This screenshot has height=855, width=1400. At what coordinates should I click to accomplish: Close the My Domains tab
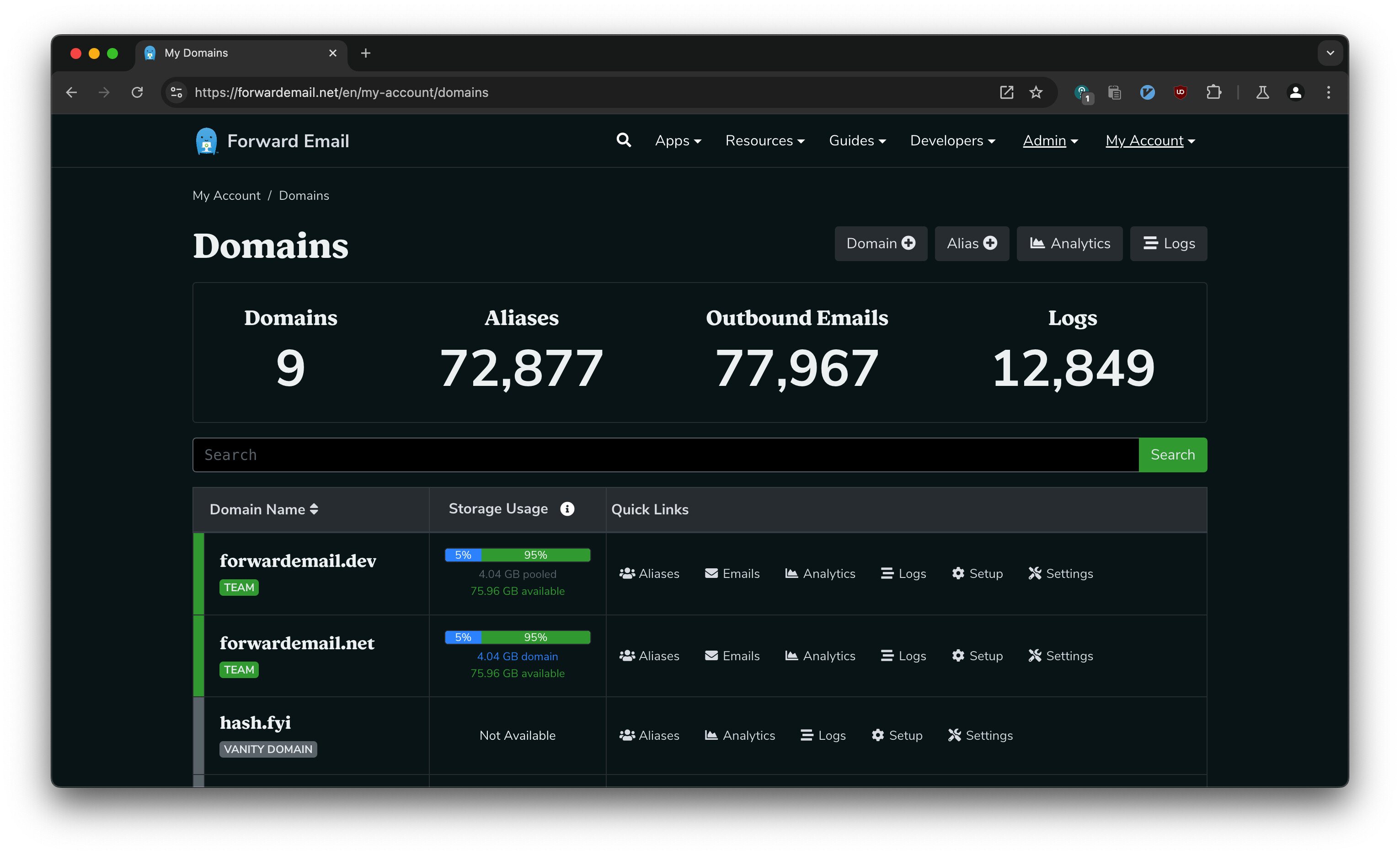(332, 53)
